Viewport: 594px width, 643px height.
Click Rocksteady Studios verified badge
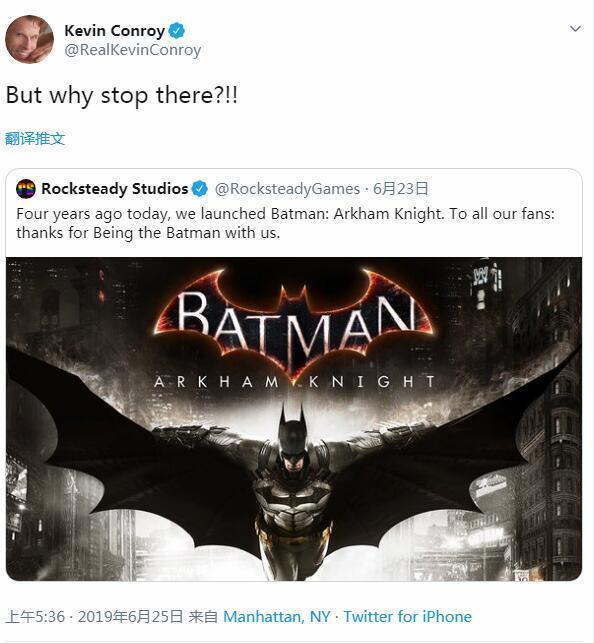(200, 189)
